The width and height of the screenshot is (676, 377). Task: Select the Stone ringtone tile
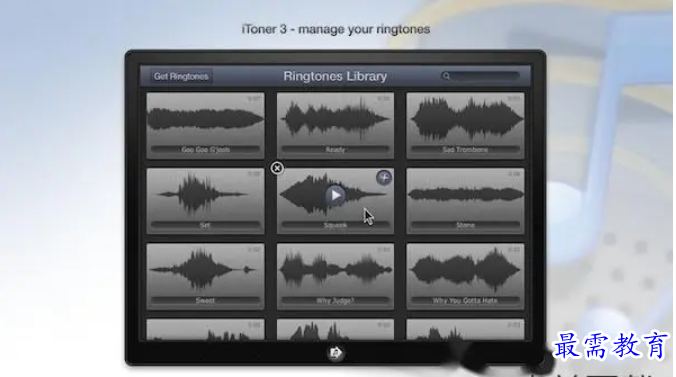pyautogui.click(x=465, y=201)
